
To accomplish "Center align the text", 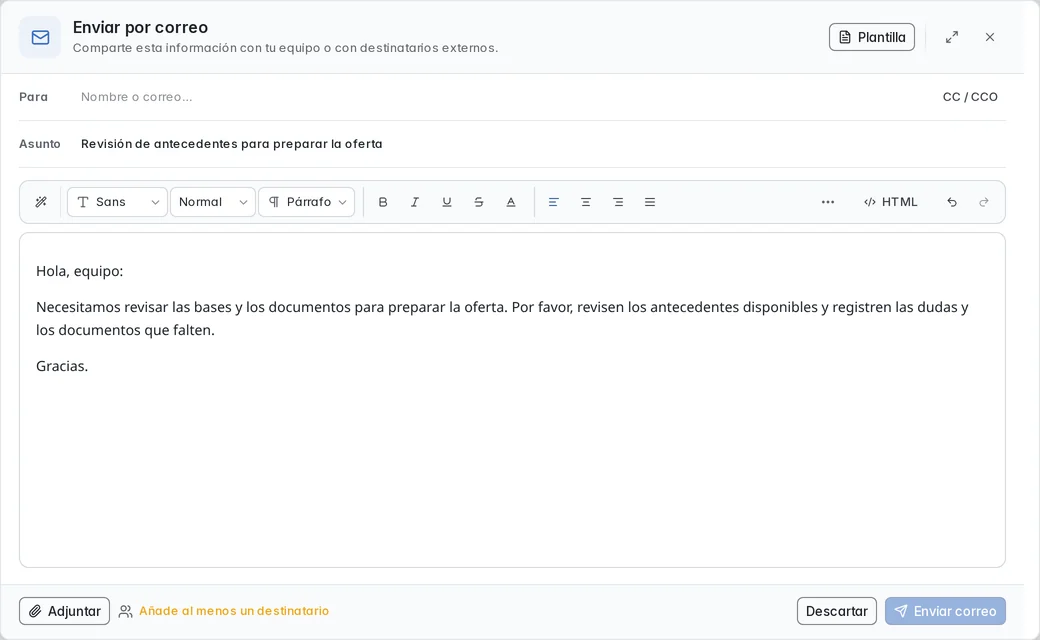I will [586, 202].
